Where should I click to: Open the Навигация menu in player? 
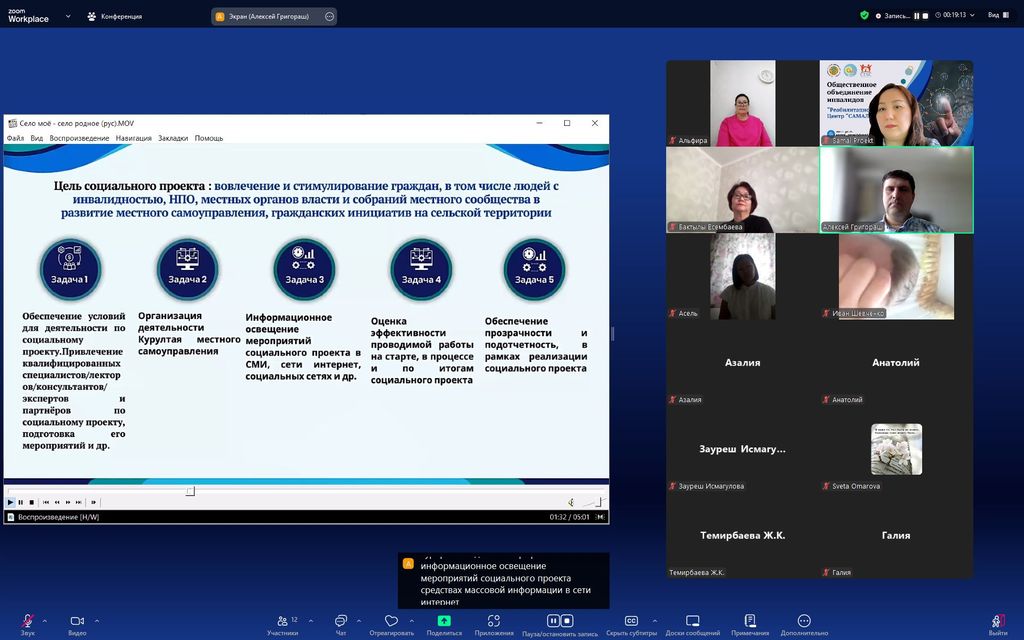[x=133, y=138]
